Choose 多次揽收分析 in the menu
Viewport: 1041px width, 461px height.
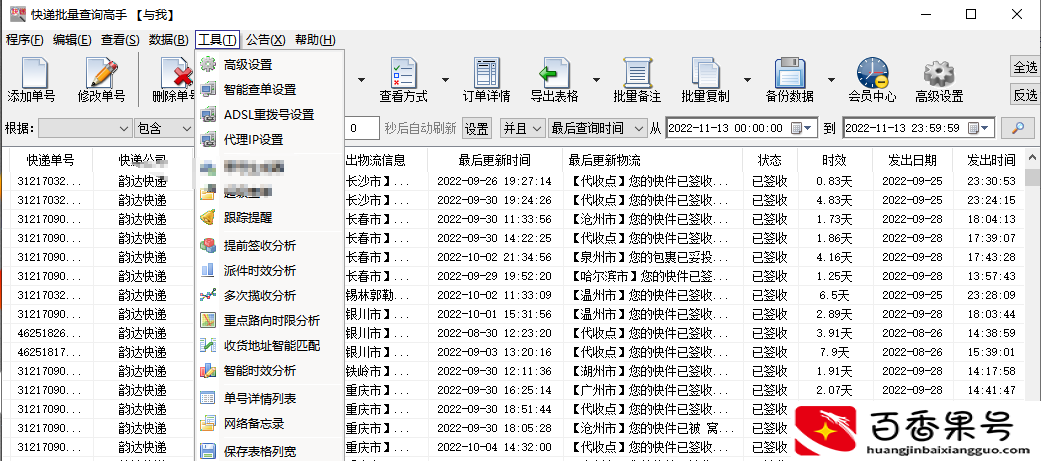(x=270, y=296)
